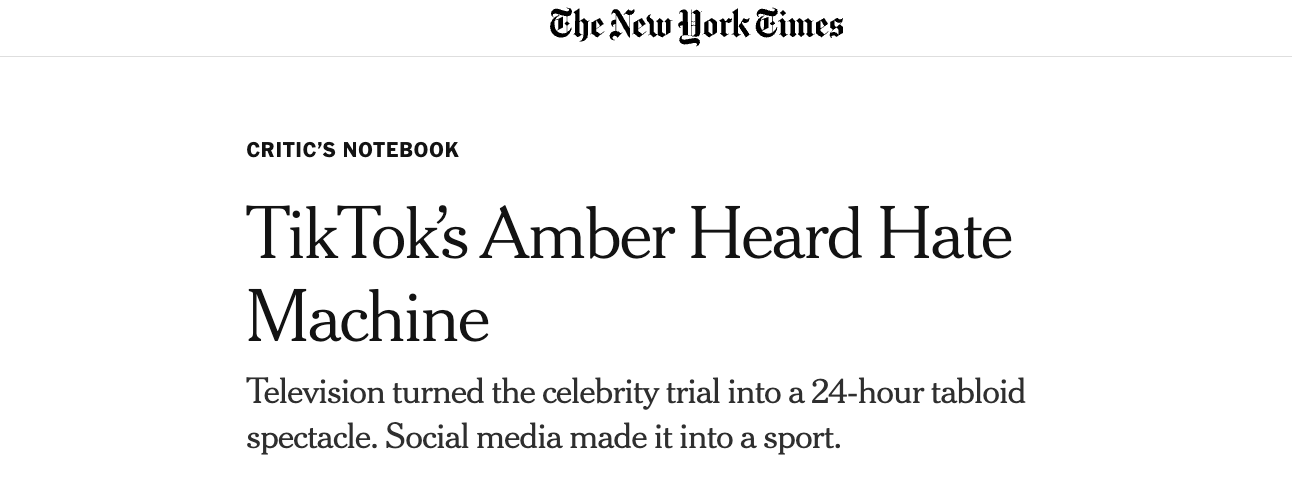
Task: Click "Heard" in the article headline
Action: coord(775,235)
